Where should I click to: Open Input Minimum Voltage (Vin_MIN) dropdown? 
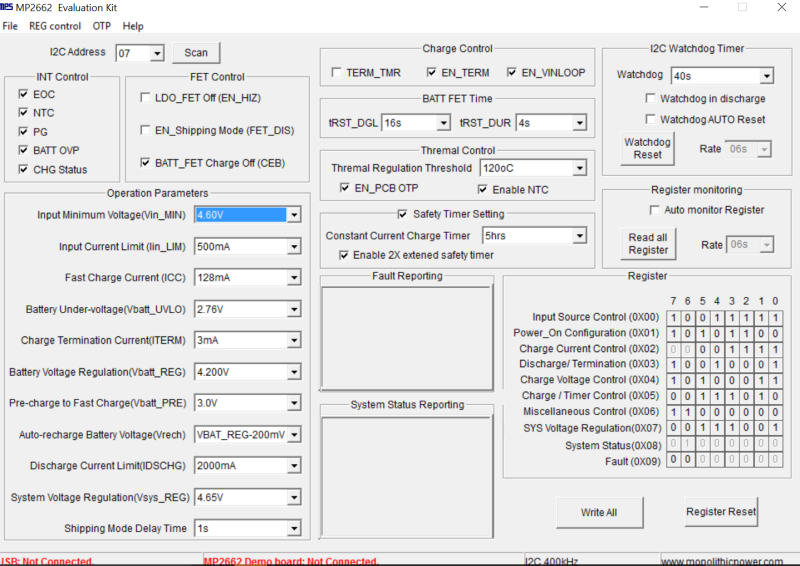pos(294,215)
